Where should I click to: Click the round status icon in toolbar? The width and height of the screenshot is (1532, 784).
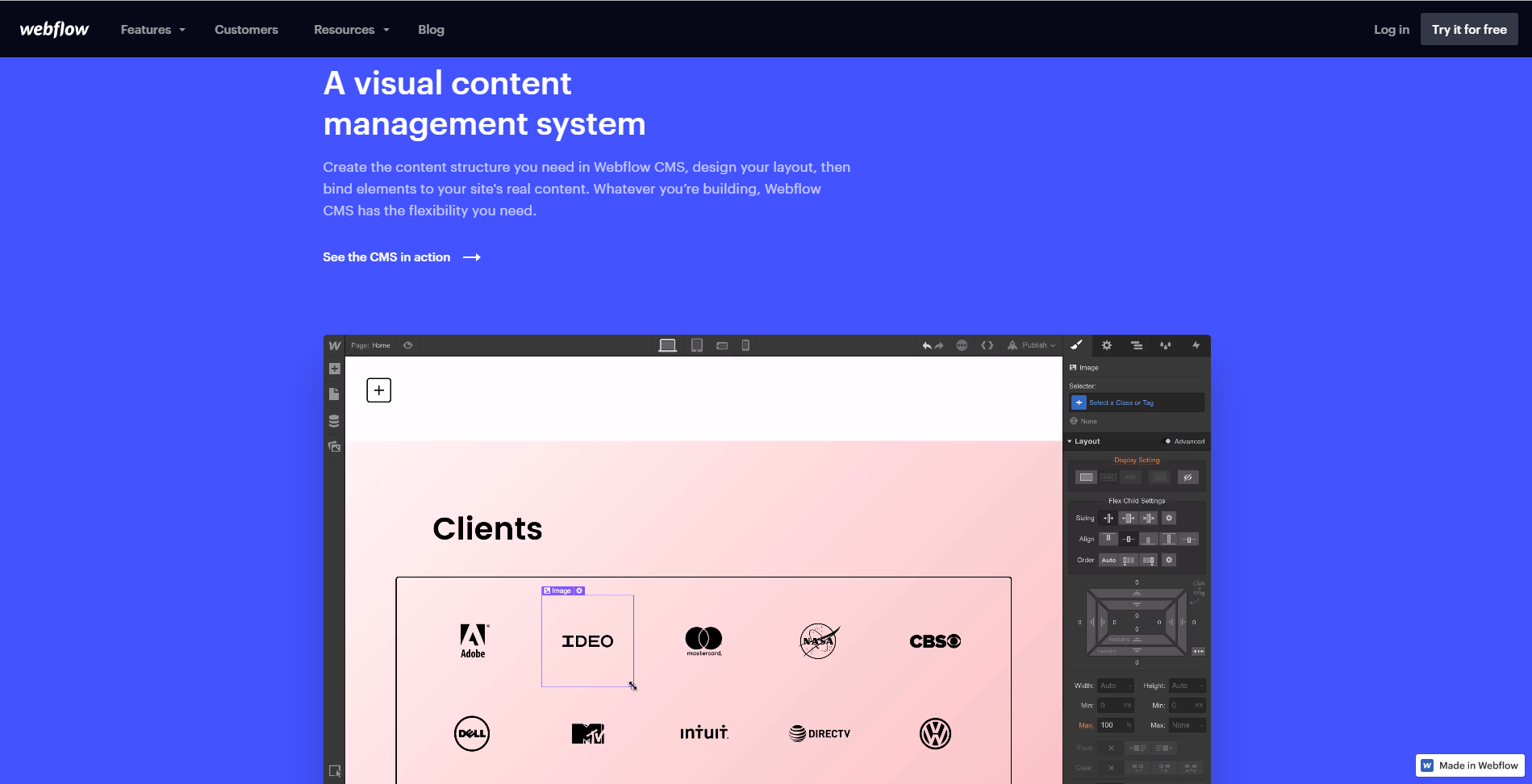pyautogui.click(x=962, y=345)
